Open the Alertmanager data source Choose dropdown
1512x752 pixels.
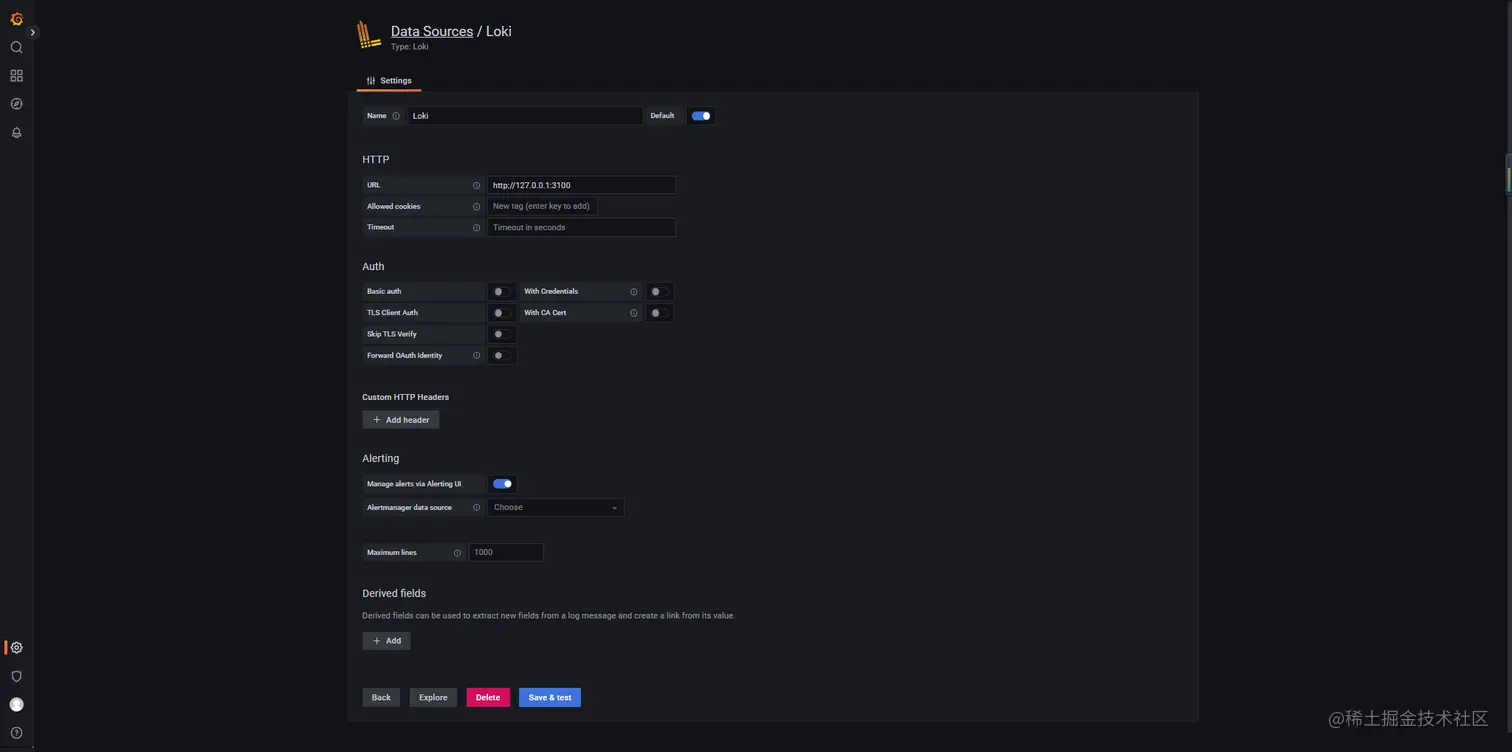pyautogui.click(x=556, y=508)
